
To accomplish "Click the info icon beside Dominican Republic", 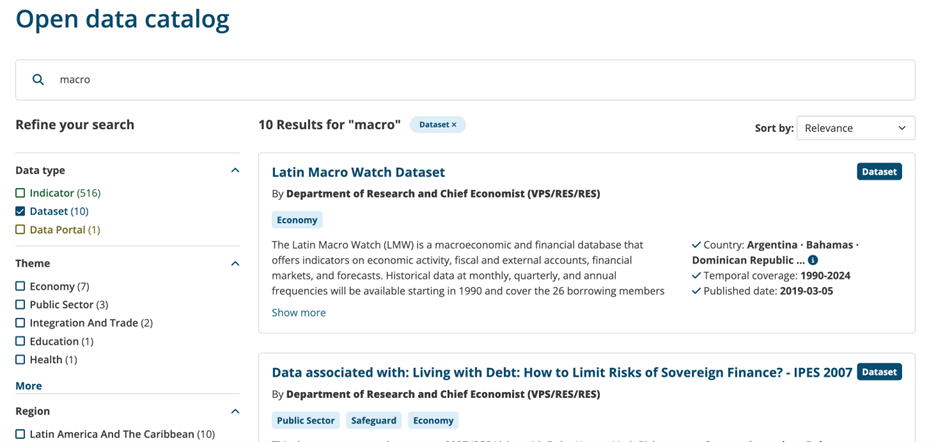I will tap(813, 260).
